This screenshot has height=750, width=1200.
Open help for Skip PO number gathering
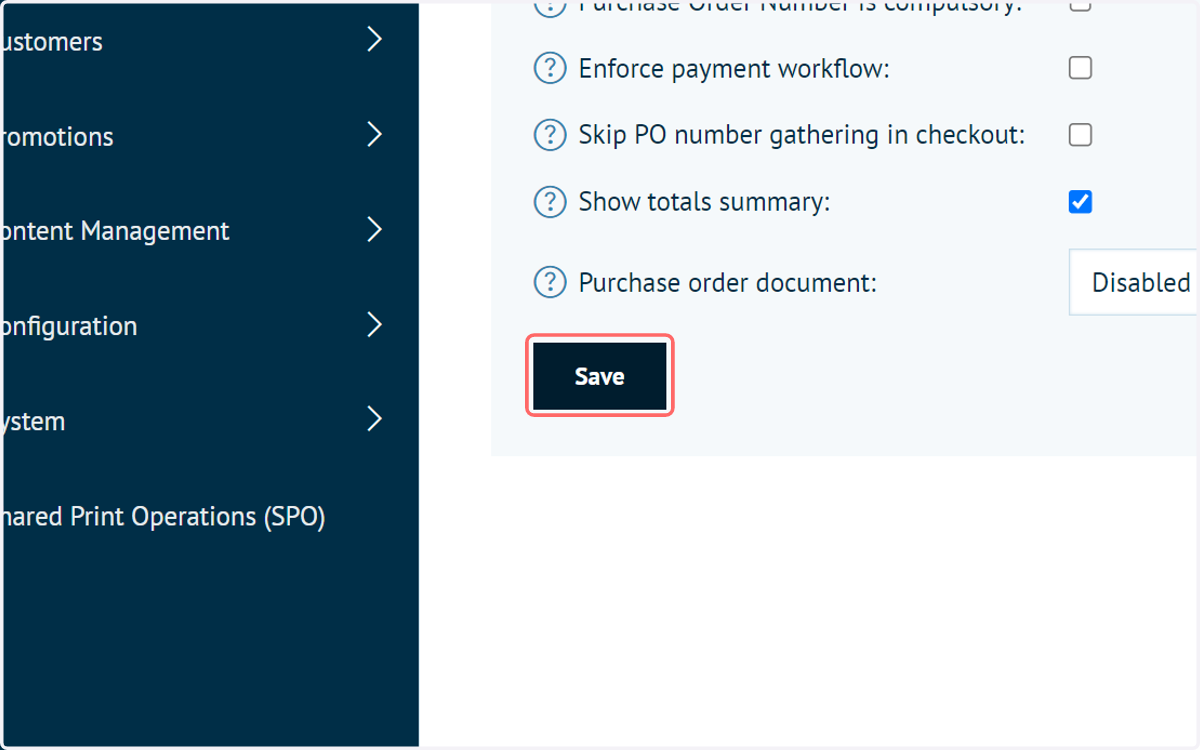tap(549, 135)
